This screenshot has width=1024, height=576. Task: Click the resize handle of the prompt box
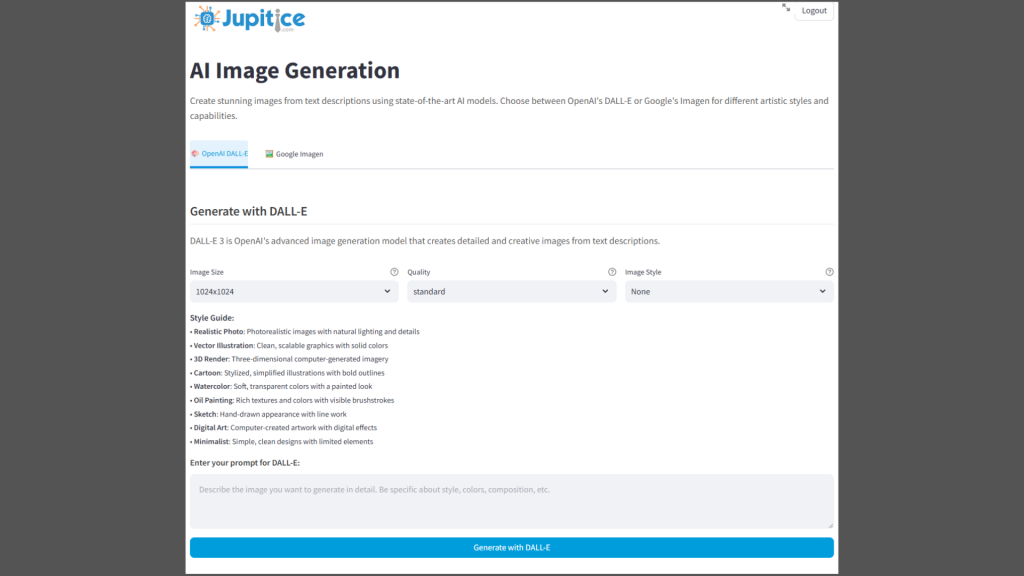point(830,524)
